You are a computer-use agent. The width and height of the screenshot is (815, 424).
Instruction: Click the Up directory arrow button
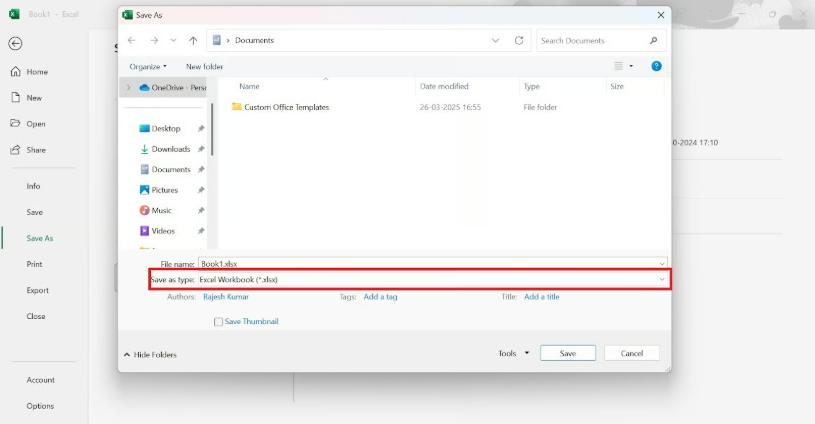[x=193, y=41]
